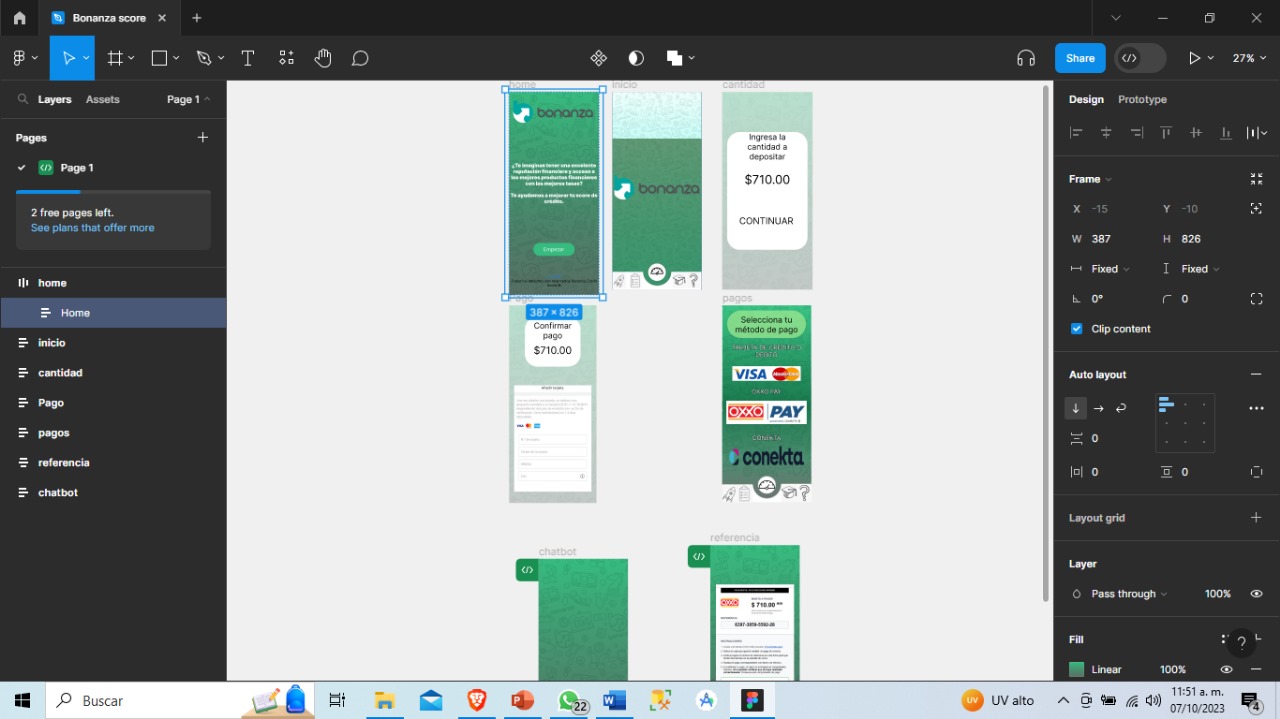Click the Linear fill color swatch

click(1077, 669)
